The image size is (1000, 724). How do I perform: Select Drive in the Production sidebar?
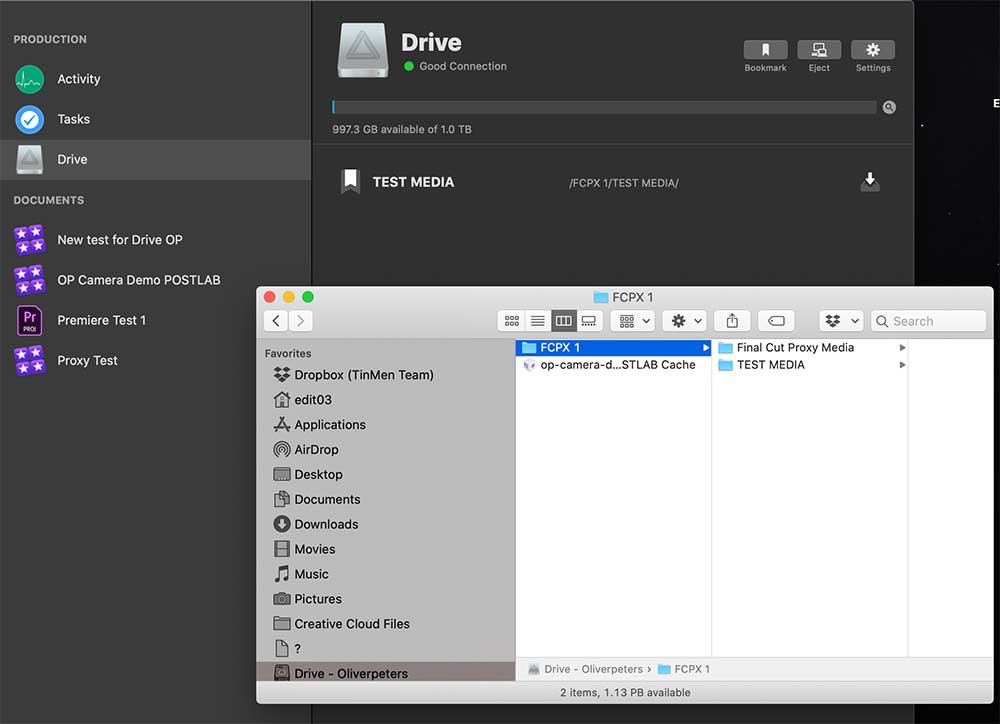tap(156, 159)
